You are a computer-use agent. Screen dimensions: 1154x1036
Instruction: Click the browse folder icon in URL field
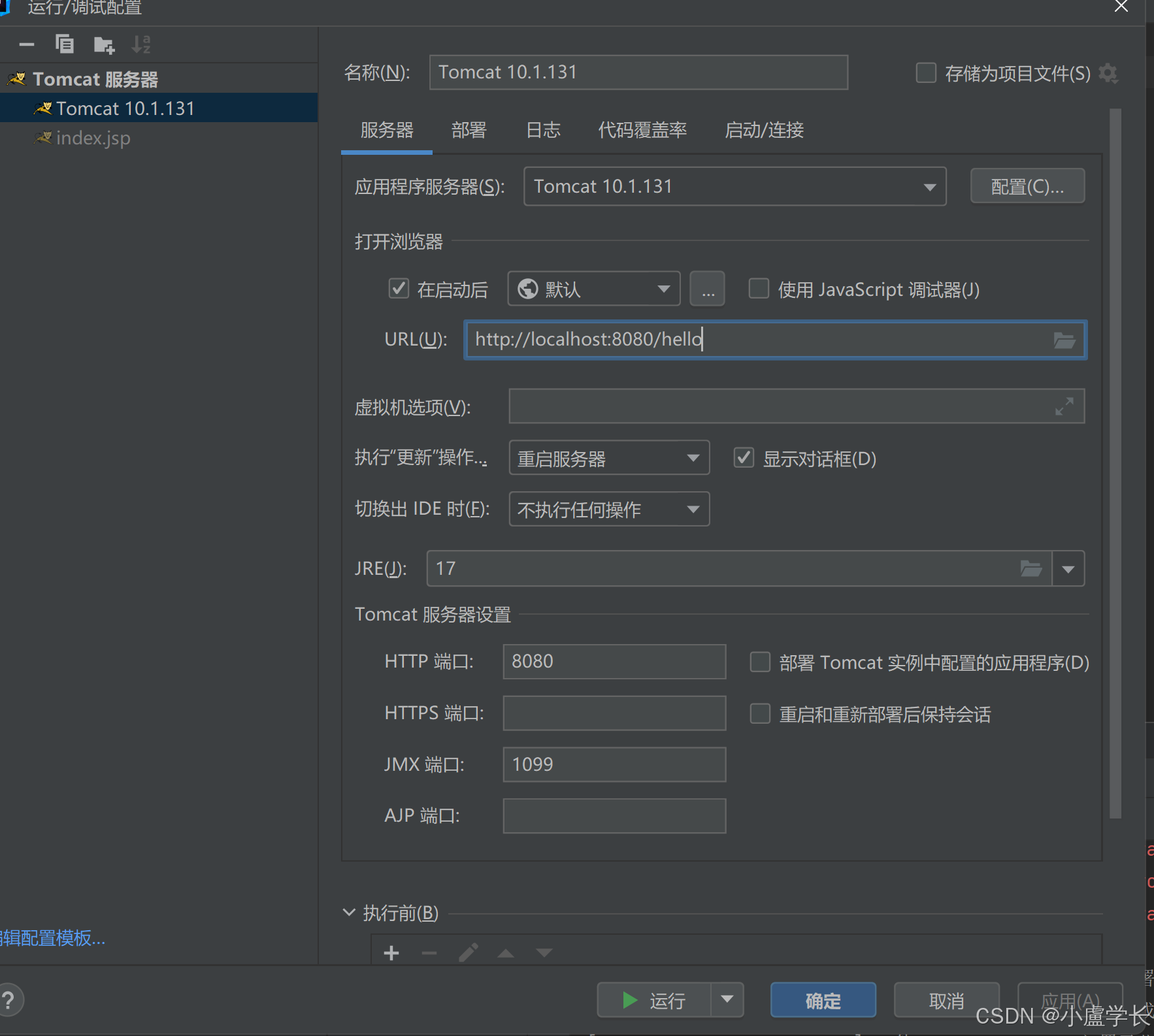click(x=1064, y=340)
